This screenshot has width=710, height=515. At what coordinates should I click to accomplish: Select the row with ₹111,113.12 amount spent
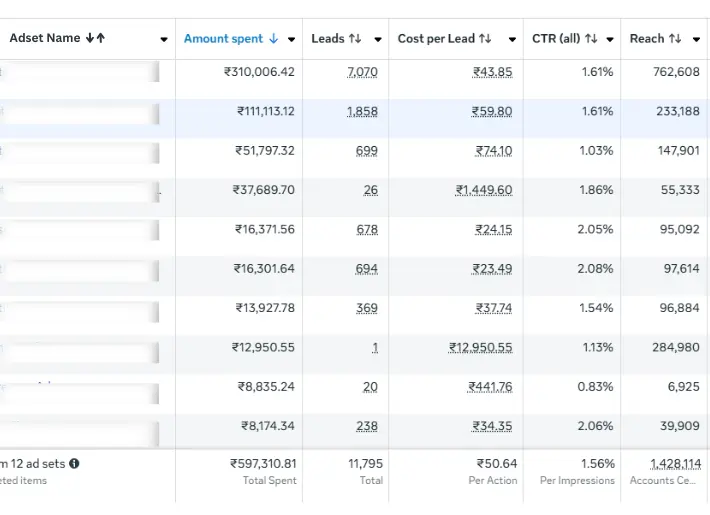tap(265, 111)
